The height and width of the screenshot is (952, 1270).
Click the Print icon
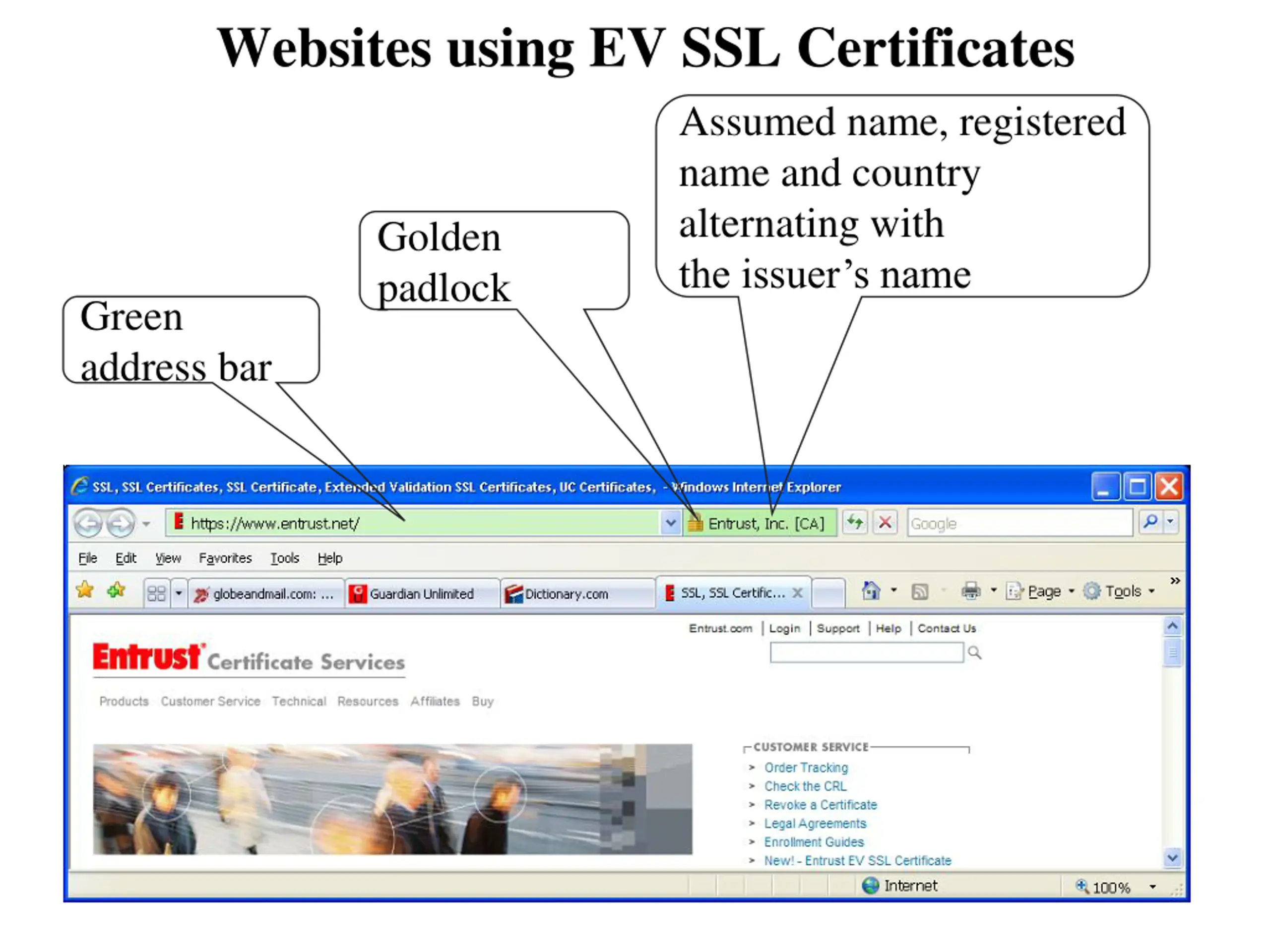[971, 591]
